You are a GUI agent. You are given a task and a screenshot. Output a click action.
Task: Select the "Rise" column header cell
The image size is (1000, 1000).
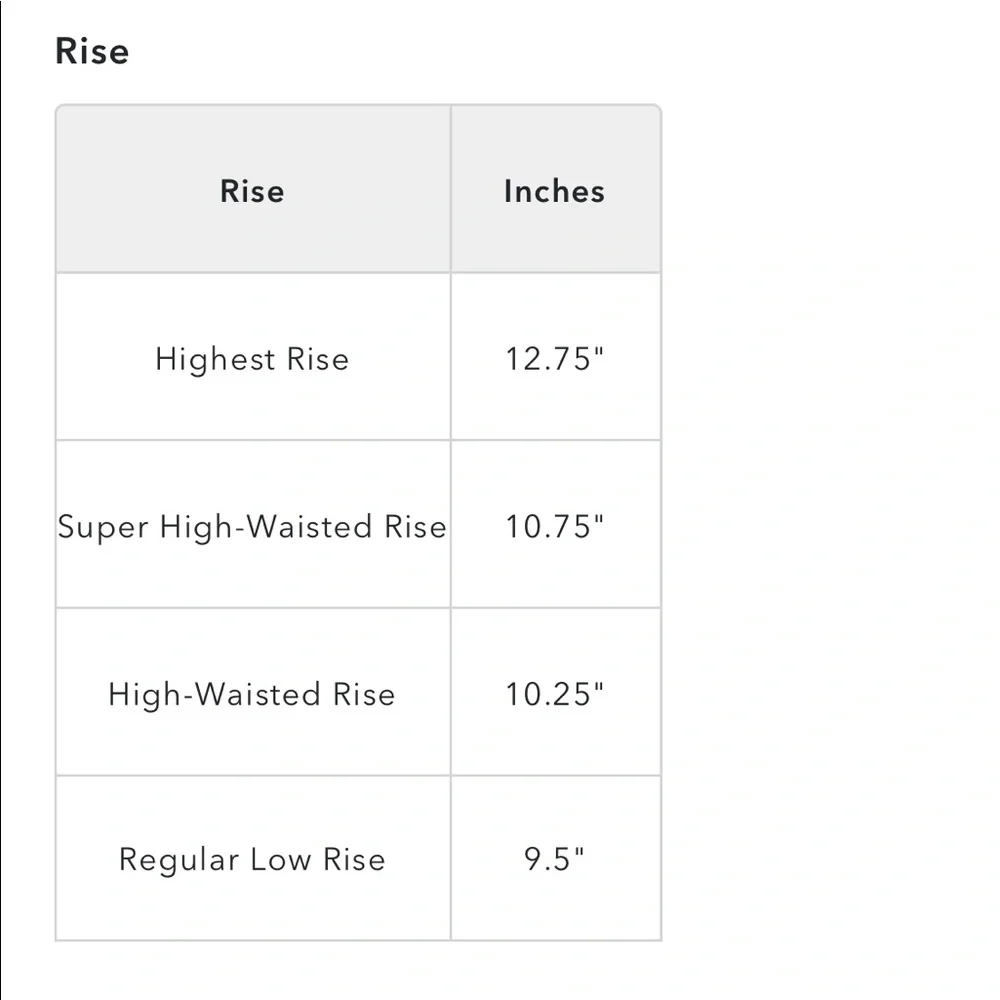(252, 191)
